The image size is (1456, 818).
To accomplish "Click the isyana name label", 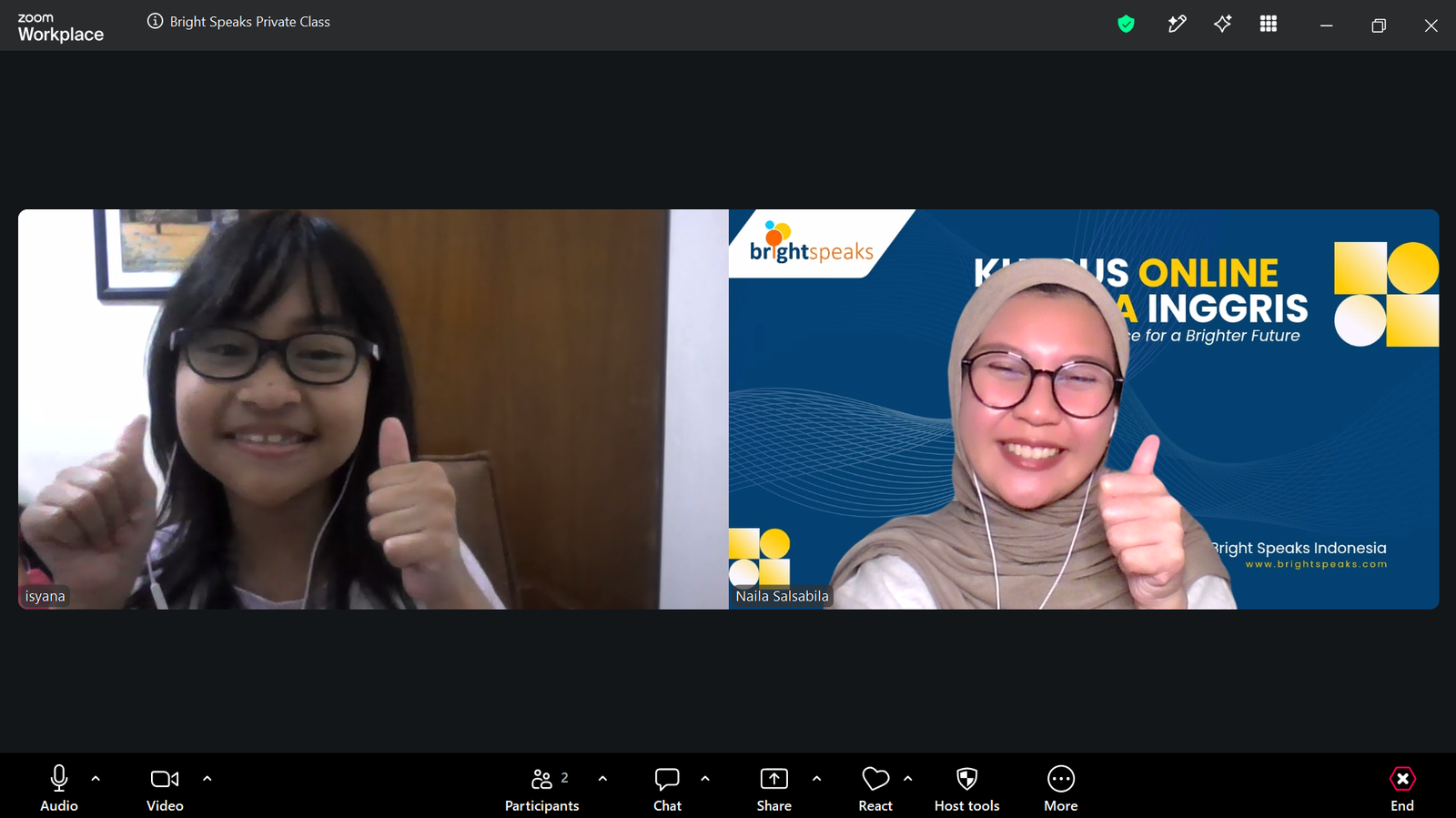I will (x=45, y=597).
